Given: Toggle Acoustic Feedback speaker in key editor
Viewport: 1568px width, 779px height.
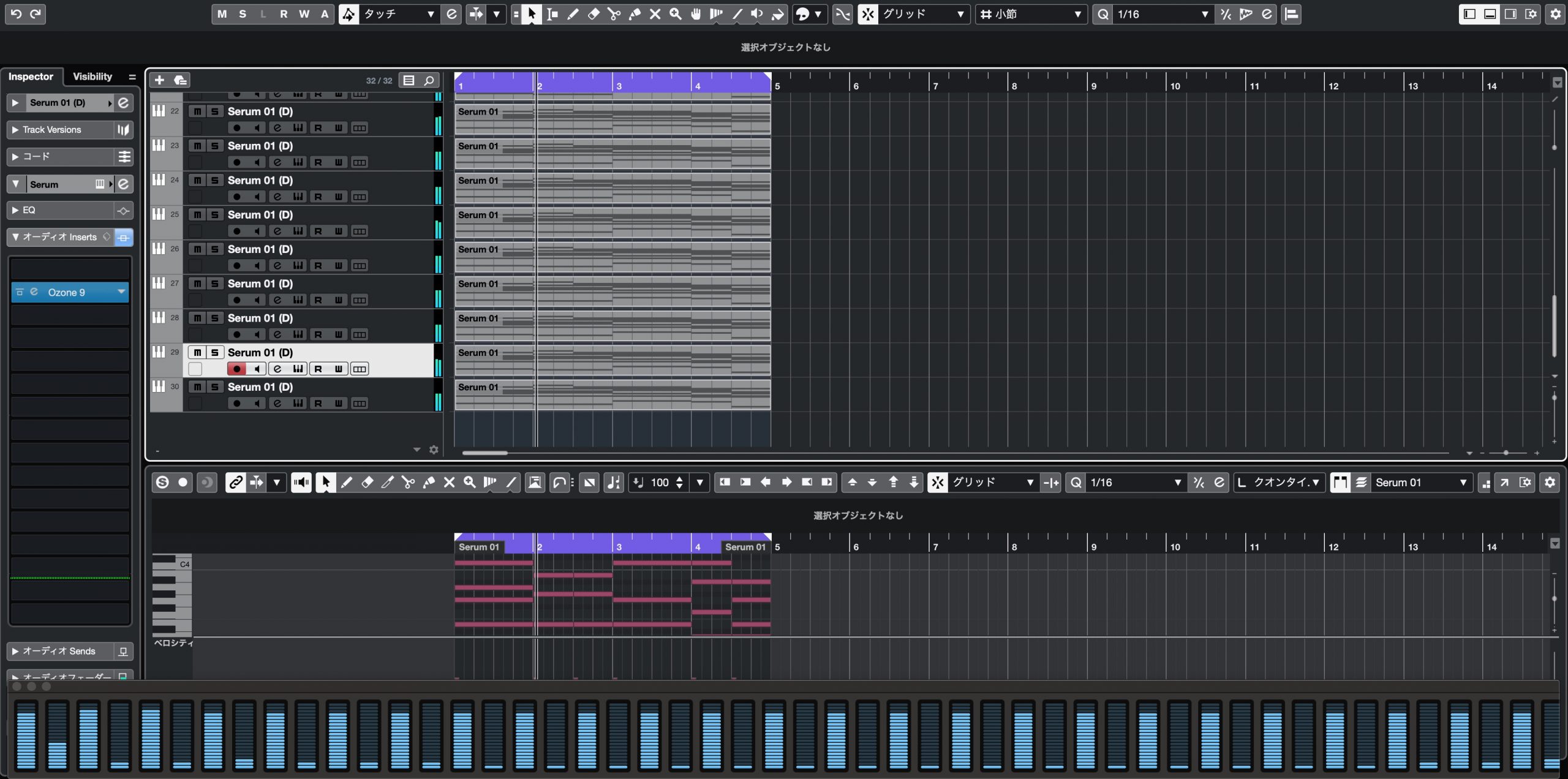Looking at the screenshot, I should [x=301, y=483].
